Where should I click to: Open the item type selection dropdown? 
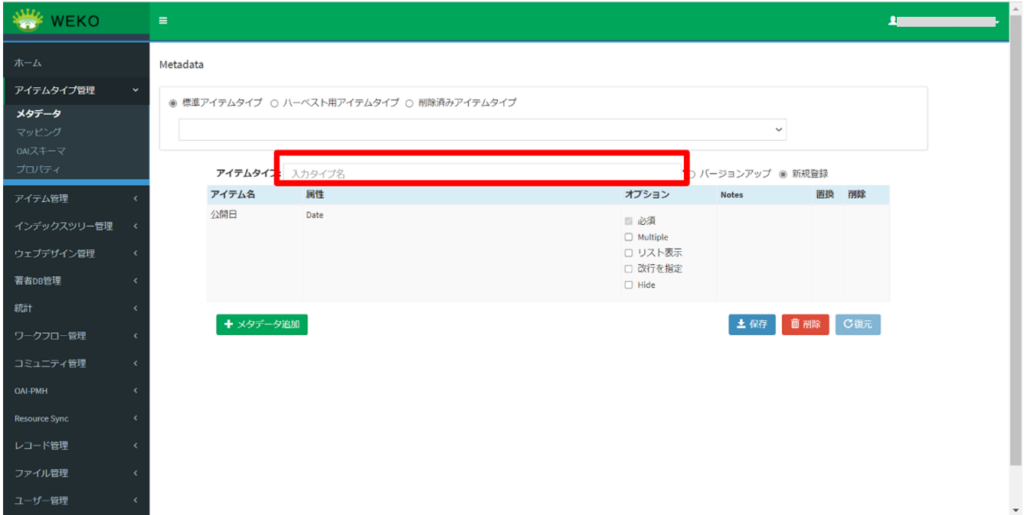tap(482, 130)
